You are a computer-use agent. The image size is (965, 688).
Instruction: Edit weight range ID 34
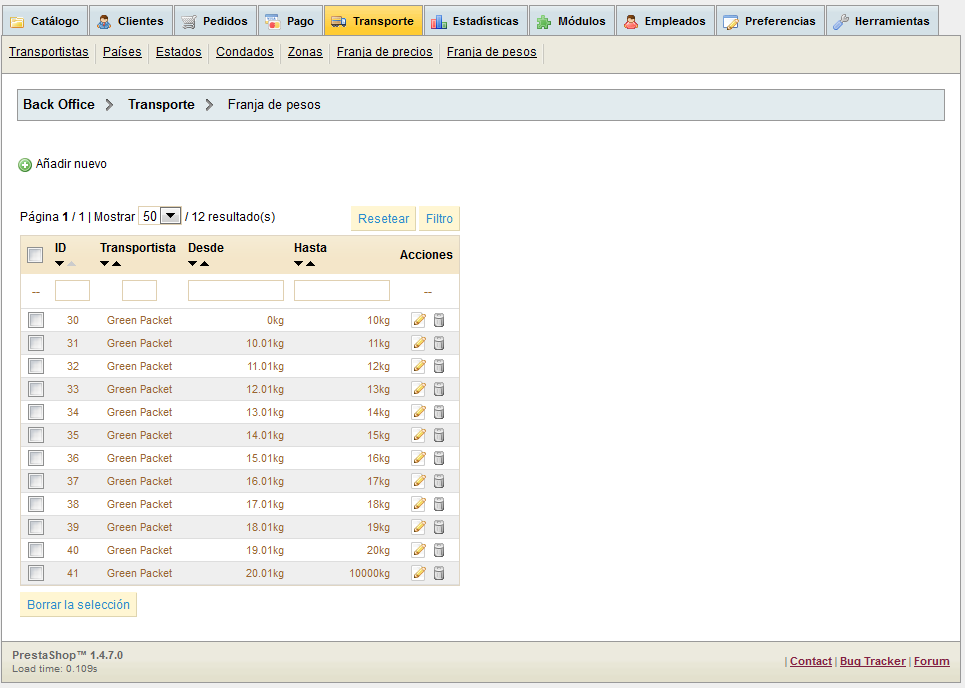tap(418, 412)
